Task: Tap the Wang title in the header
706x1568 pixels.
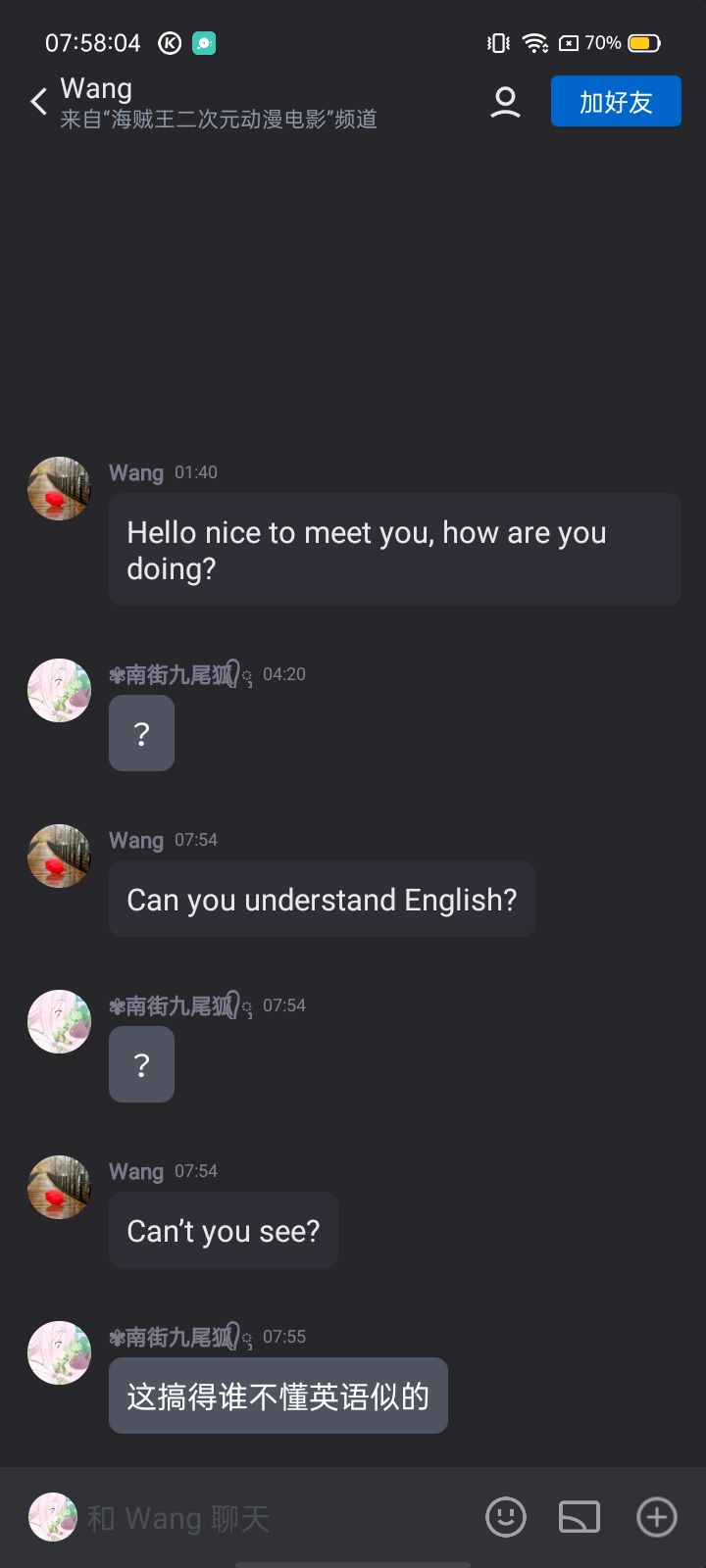Action: tap(96, 88)
